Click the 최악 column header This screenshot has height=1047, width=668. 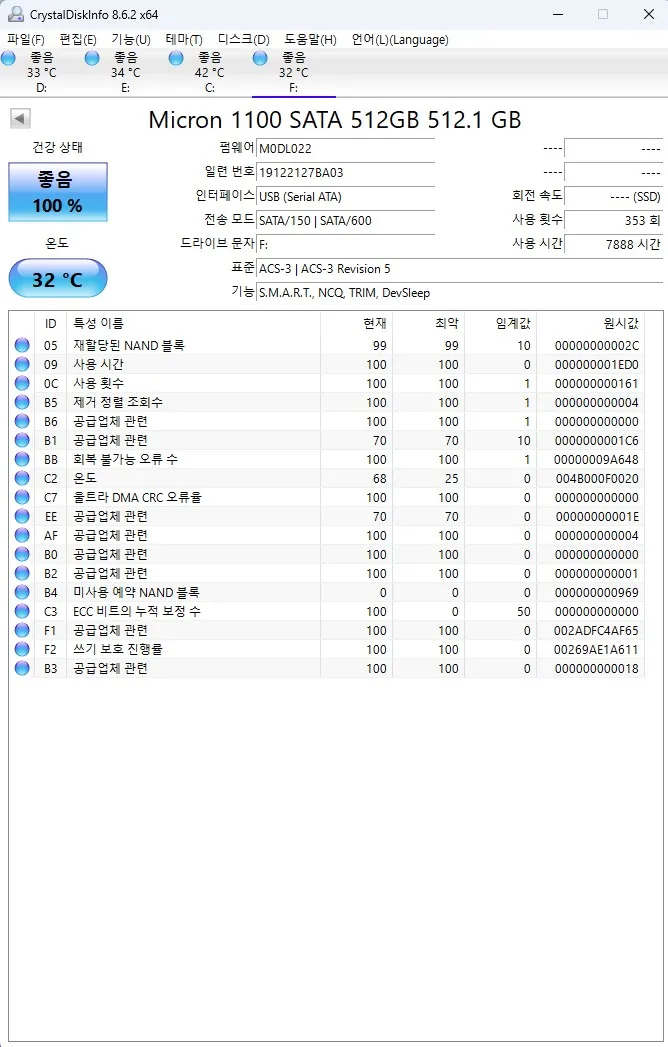point(429,323)
